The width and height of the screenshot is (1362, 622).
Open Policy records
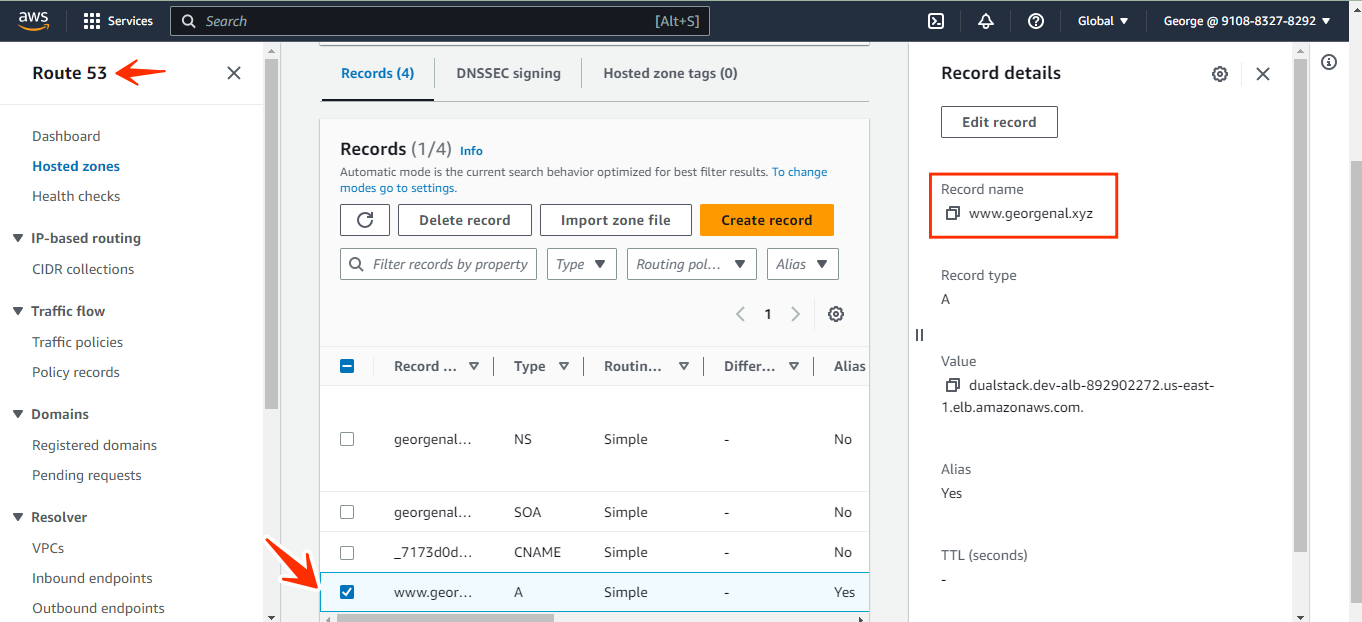tap(76, 372)
